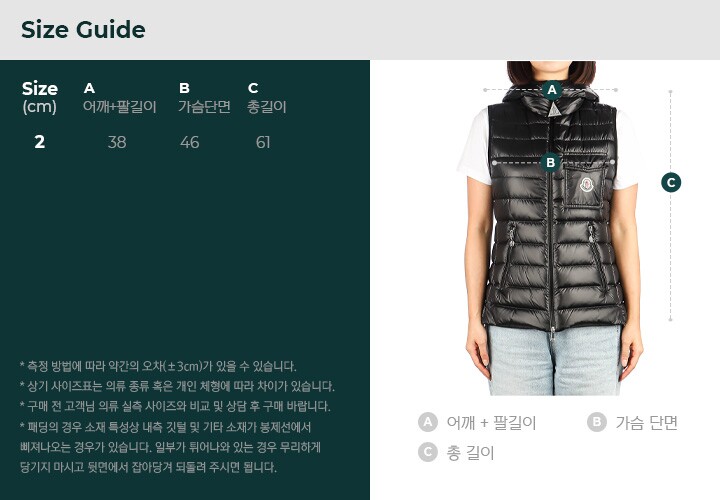Click the value 46 in the table

pos(190,142)
